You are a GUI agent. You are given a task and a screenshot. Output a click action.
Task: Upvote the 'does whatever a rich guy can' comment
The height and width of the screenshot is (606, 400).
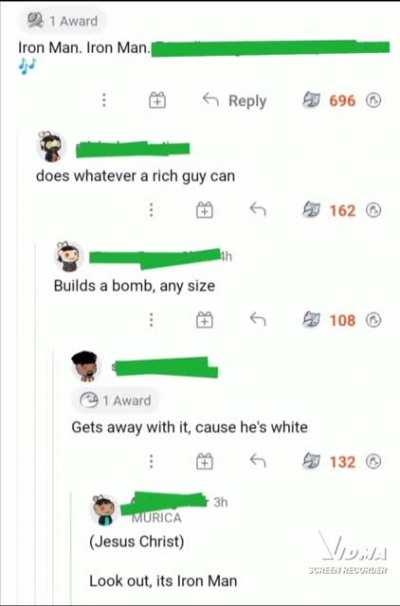point(311,210)
